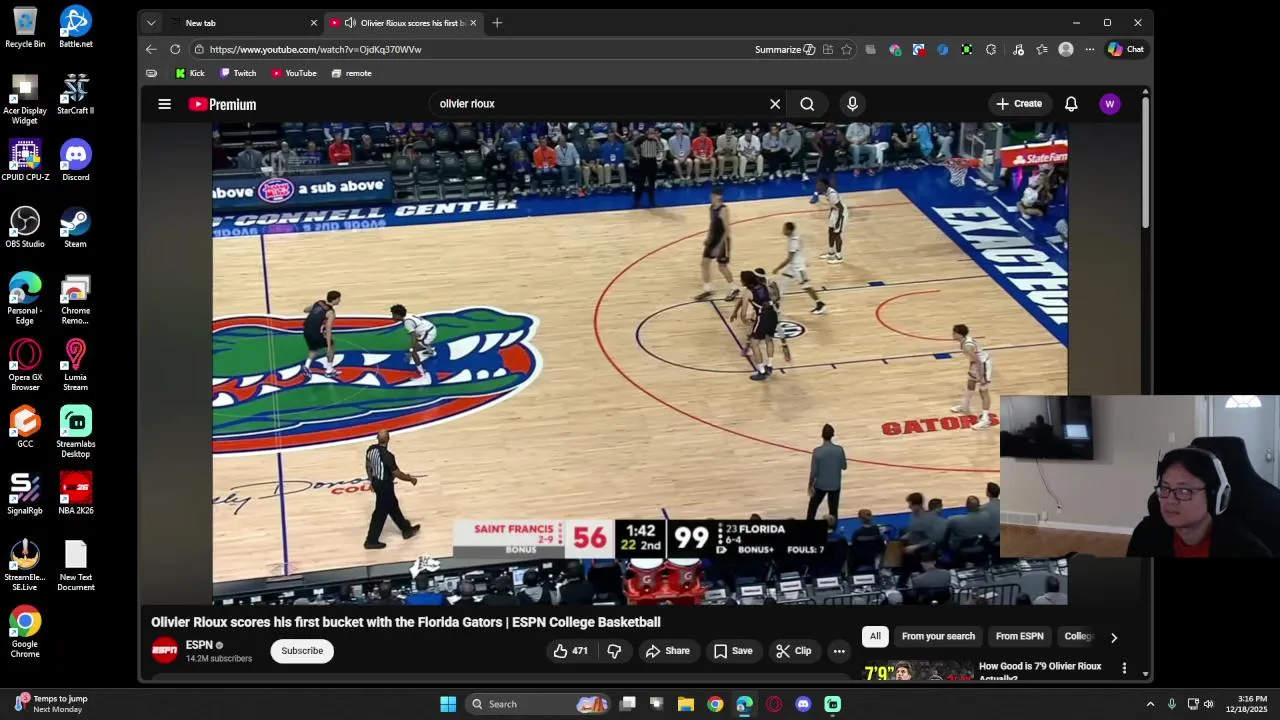This screenshot has width=1280, height=720.
Task: Open the YouTube guide hamburger menu
Action: pyautogui.click(x=165, y=104)
